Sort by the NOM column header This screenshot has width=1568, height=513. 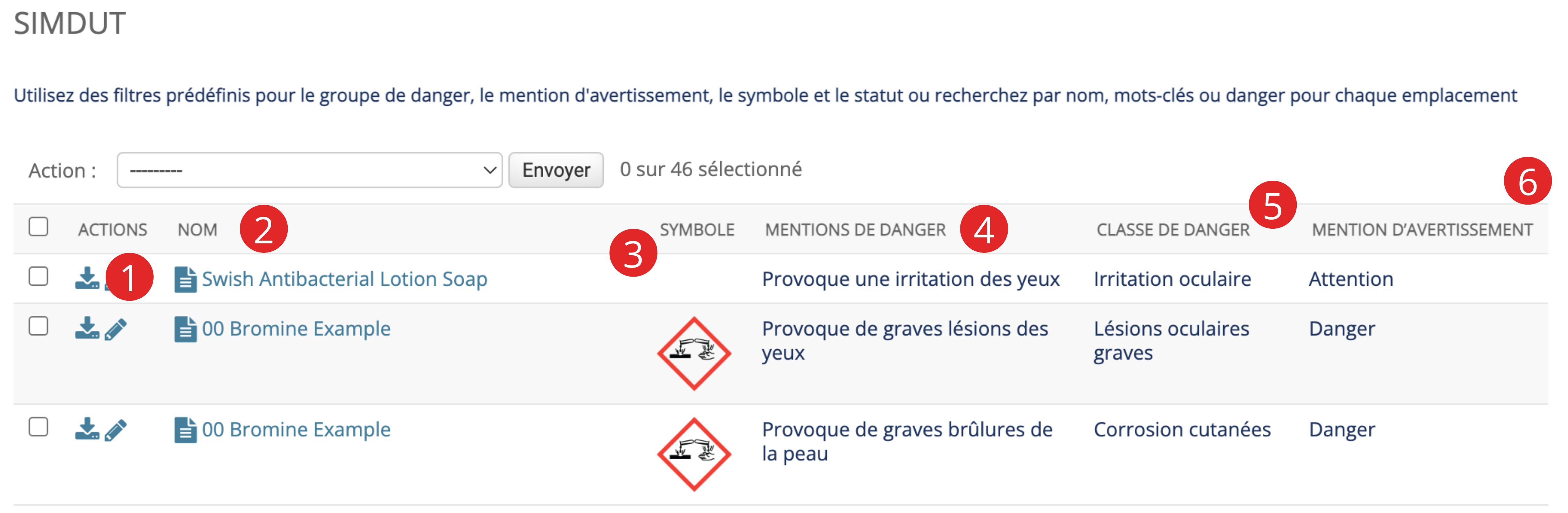[197, 230]
